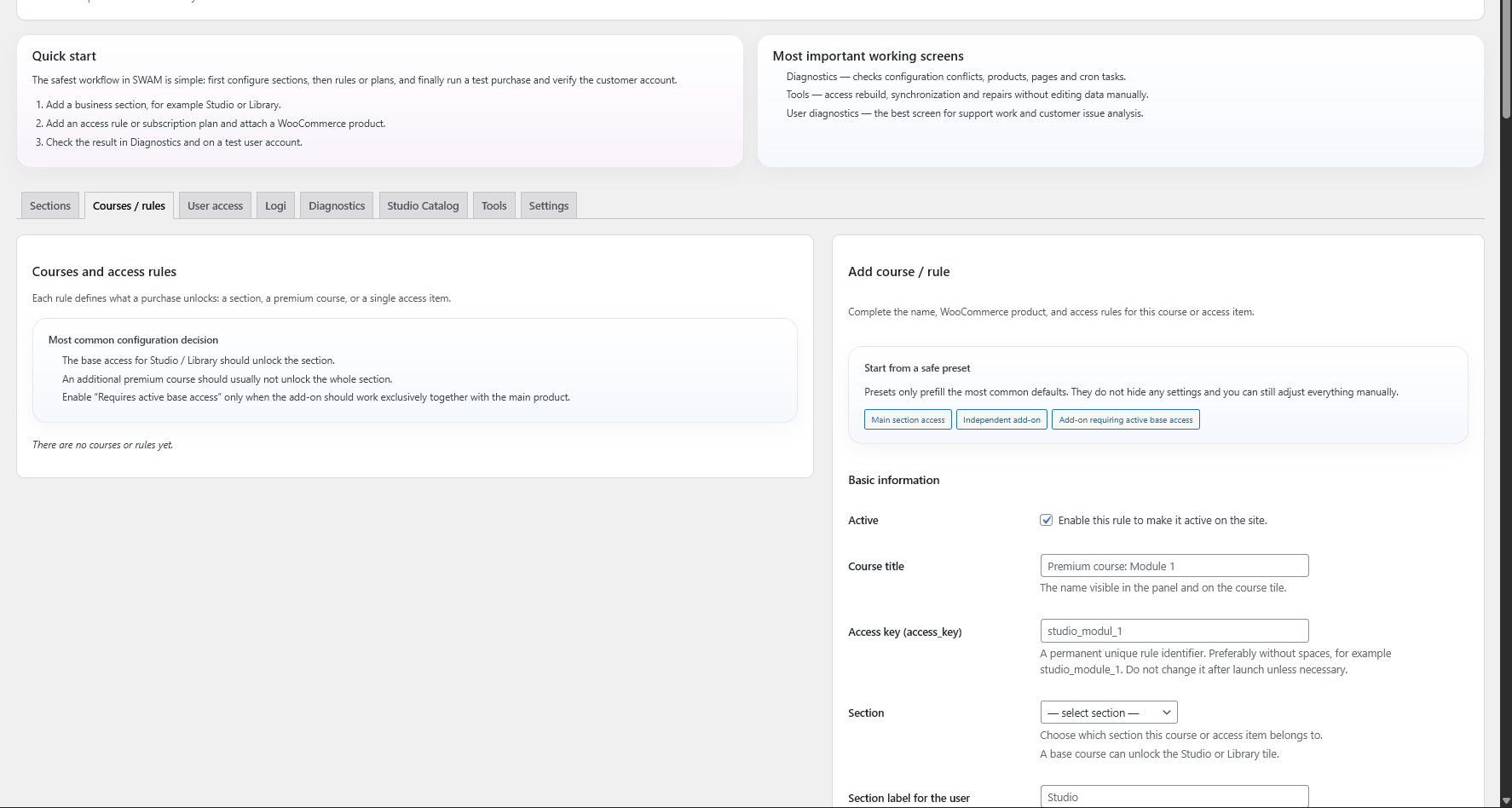Open the User access tab
Image resolution: width=1512 pixels, height=808 pixels.
(x=215, y=205)
